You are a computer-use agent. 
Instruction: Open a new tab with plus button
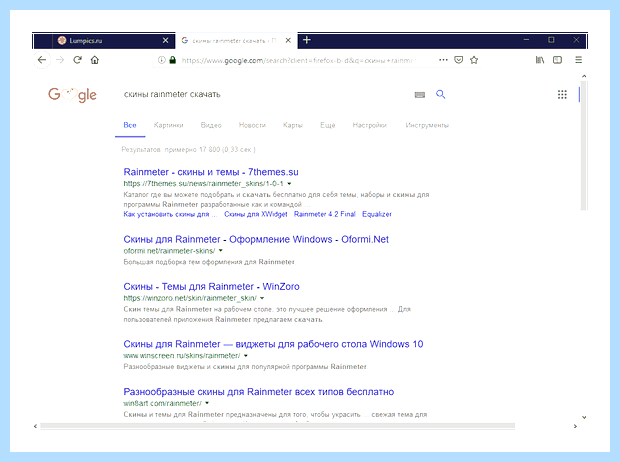point(307,40)
